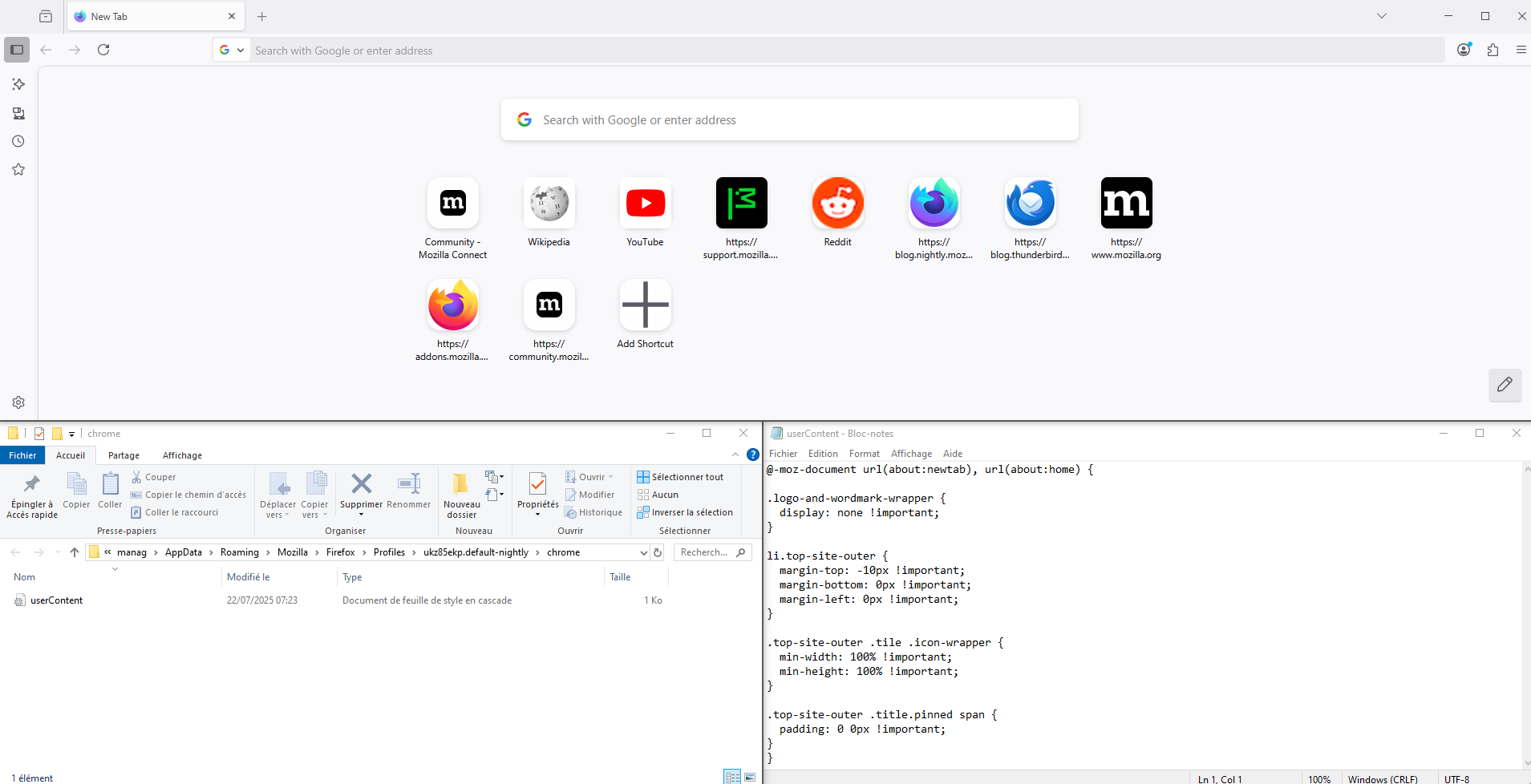Viewport: 1531px width, 784px height.
Task: Open the Firefox account profile icon
Action: pos(1464,50)
